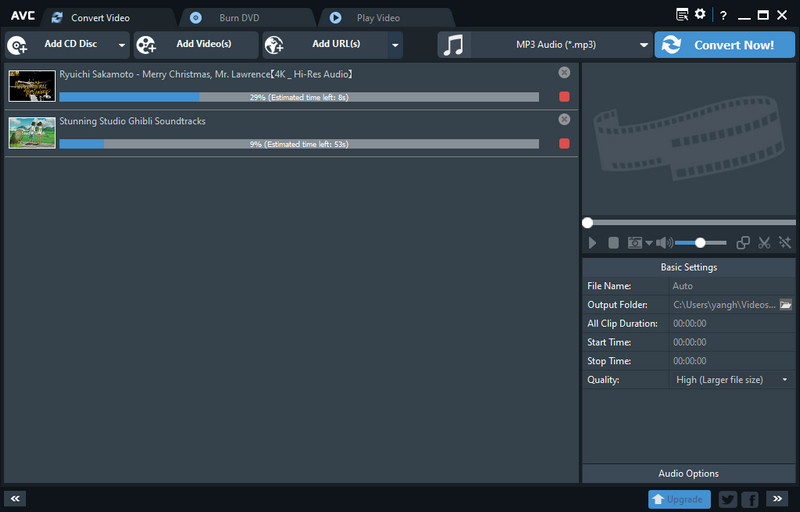Expand the Add CD Disc dropdown arrow
The image size is (800, 512).
121,45
